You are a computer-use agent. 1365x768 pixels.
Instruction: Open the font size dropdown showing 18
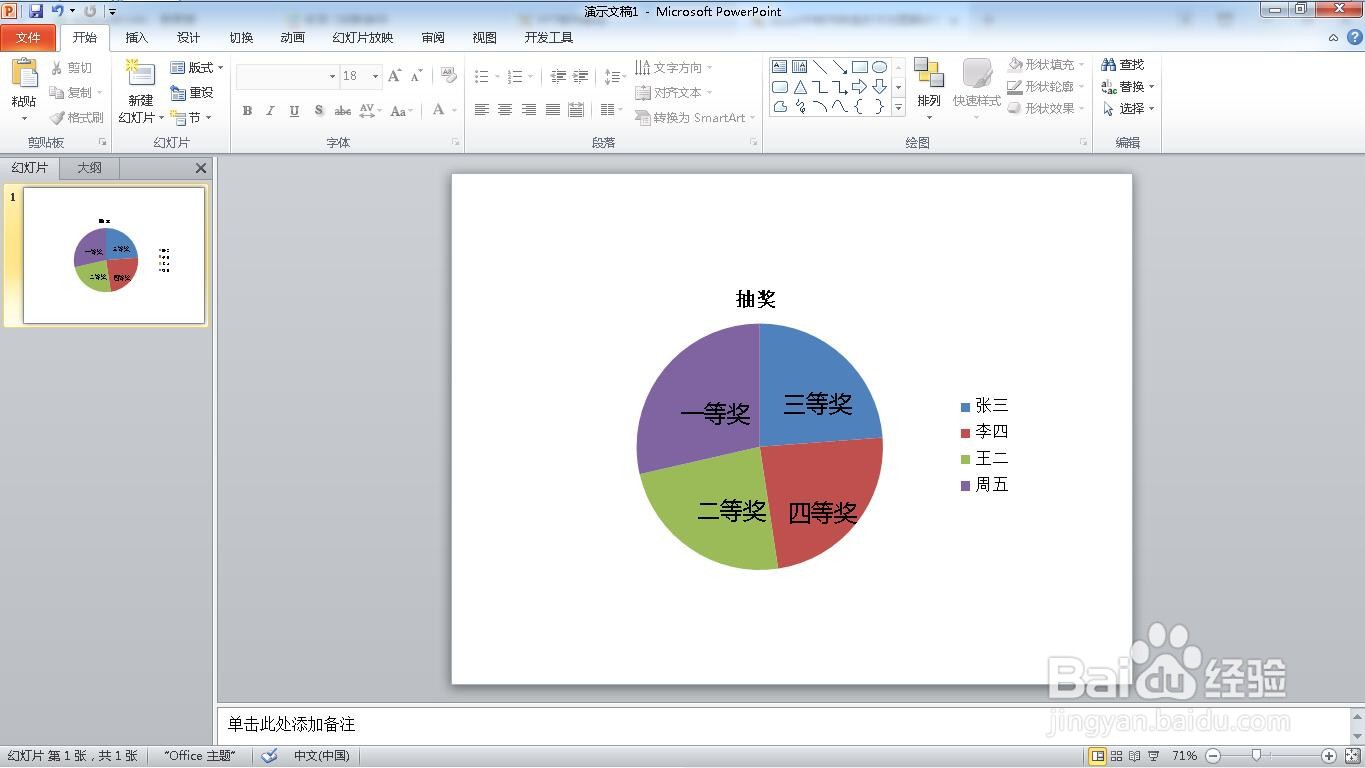point(375,76)
